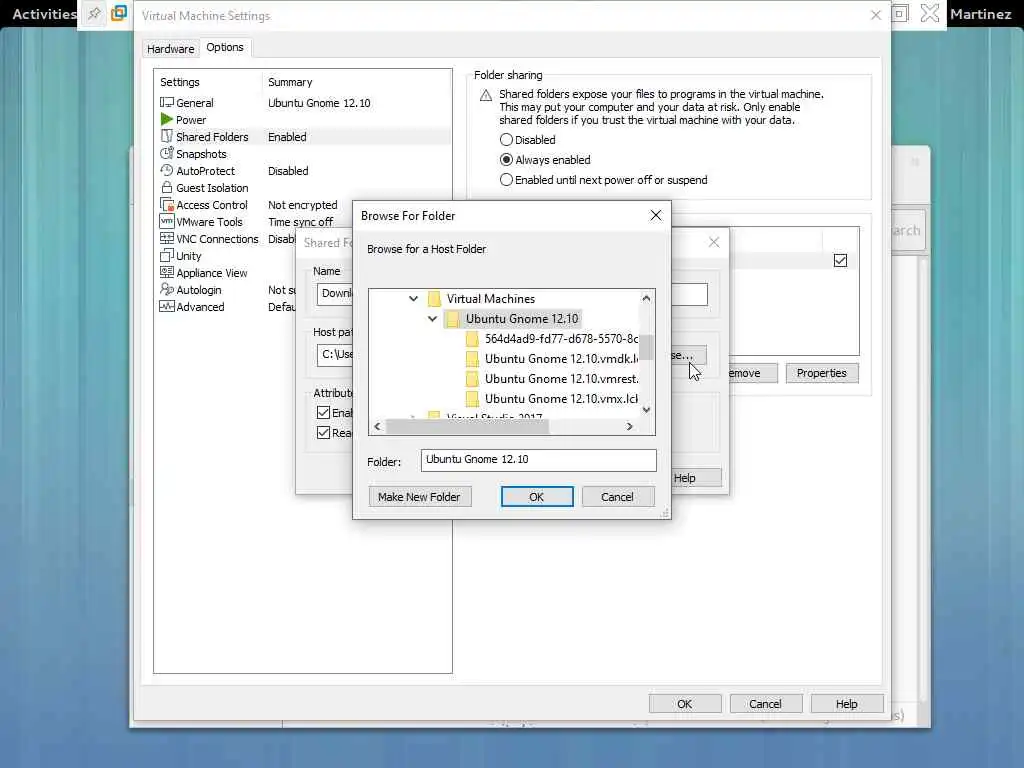Click the Ubuntu Gnome 12.10.vmx.lck folder icon
Viewport: 1024px width, 768px height.
pyautogui.click(x=472, y=399)
